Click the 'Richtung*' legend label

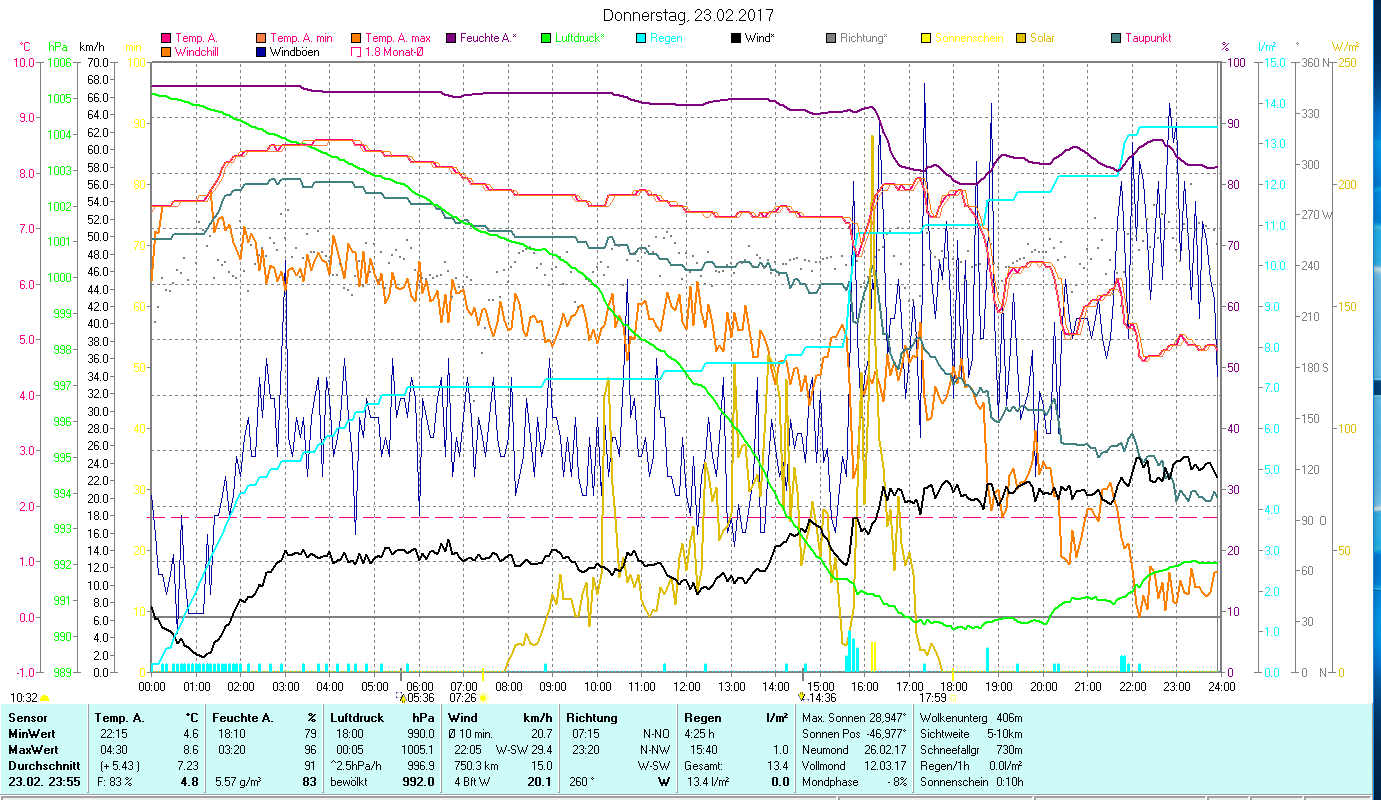864,38
